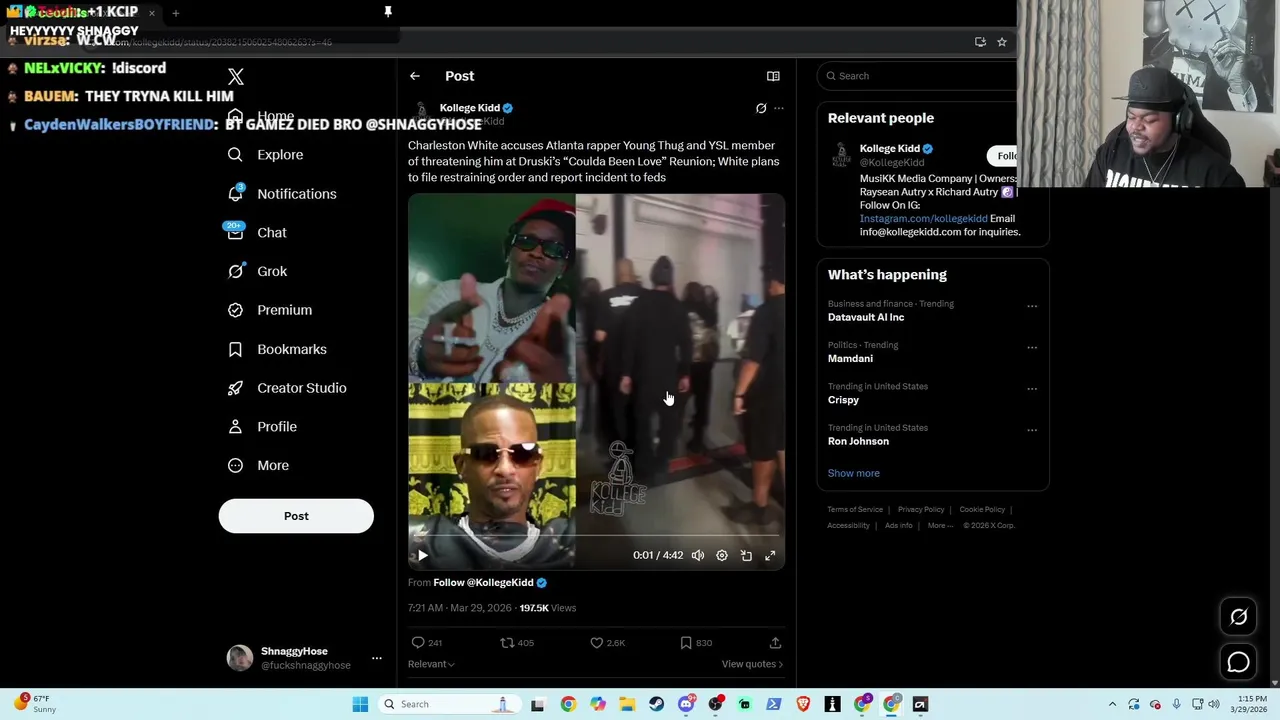Open Datavault AI Inc trend
This screenshot has width=1280, height=720.
pyautogui.click(x=866, y=317)
